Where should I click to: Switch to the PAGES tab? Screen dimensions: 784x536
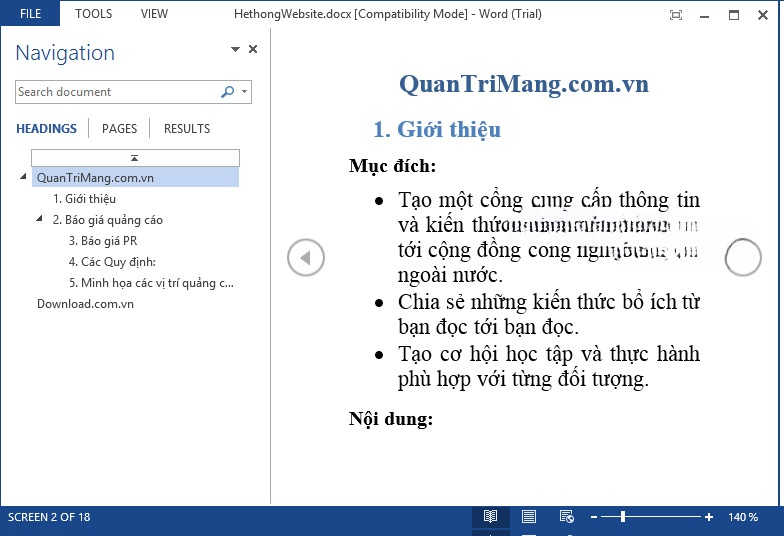120,128
